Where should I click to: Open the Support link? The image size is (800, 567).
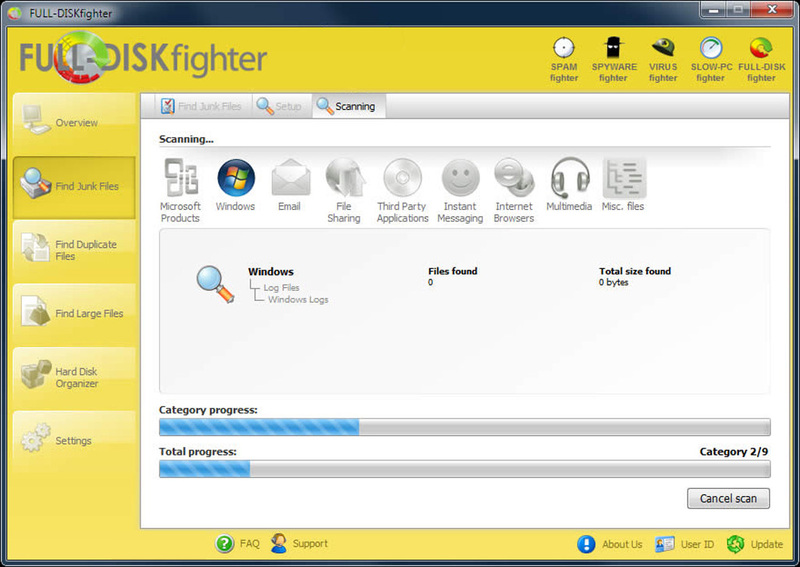coord(299,544)
